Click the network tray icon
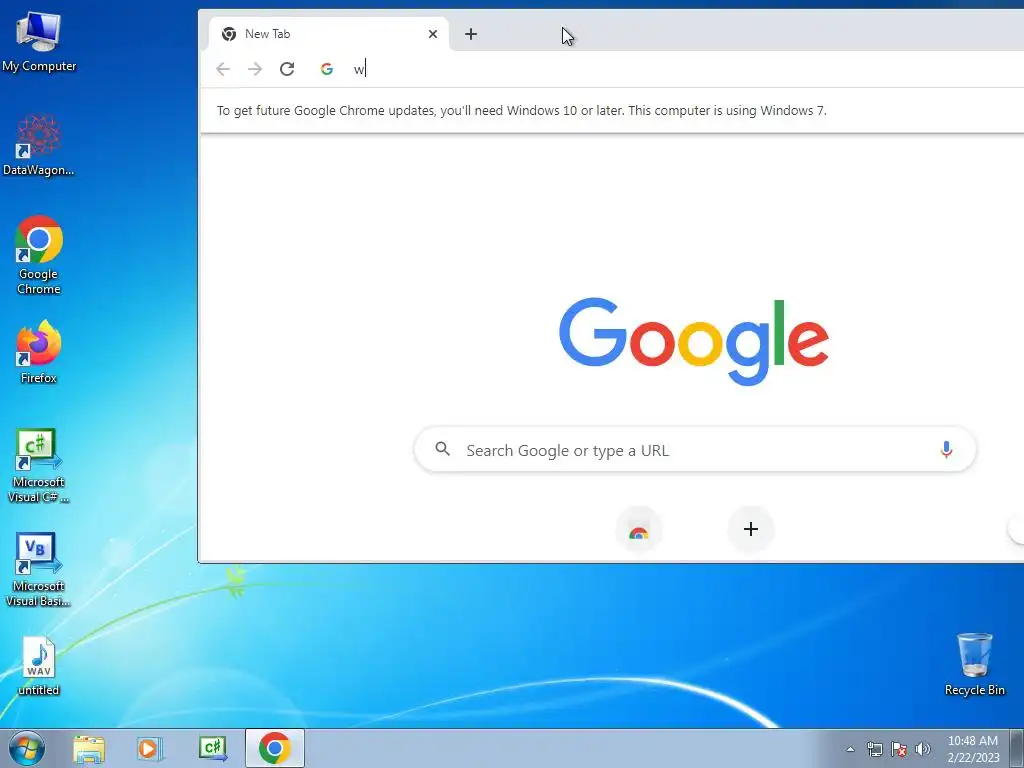Screen dimensions: 1024x768 click(874, 749)
